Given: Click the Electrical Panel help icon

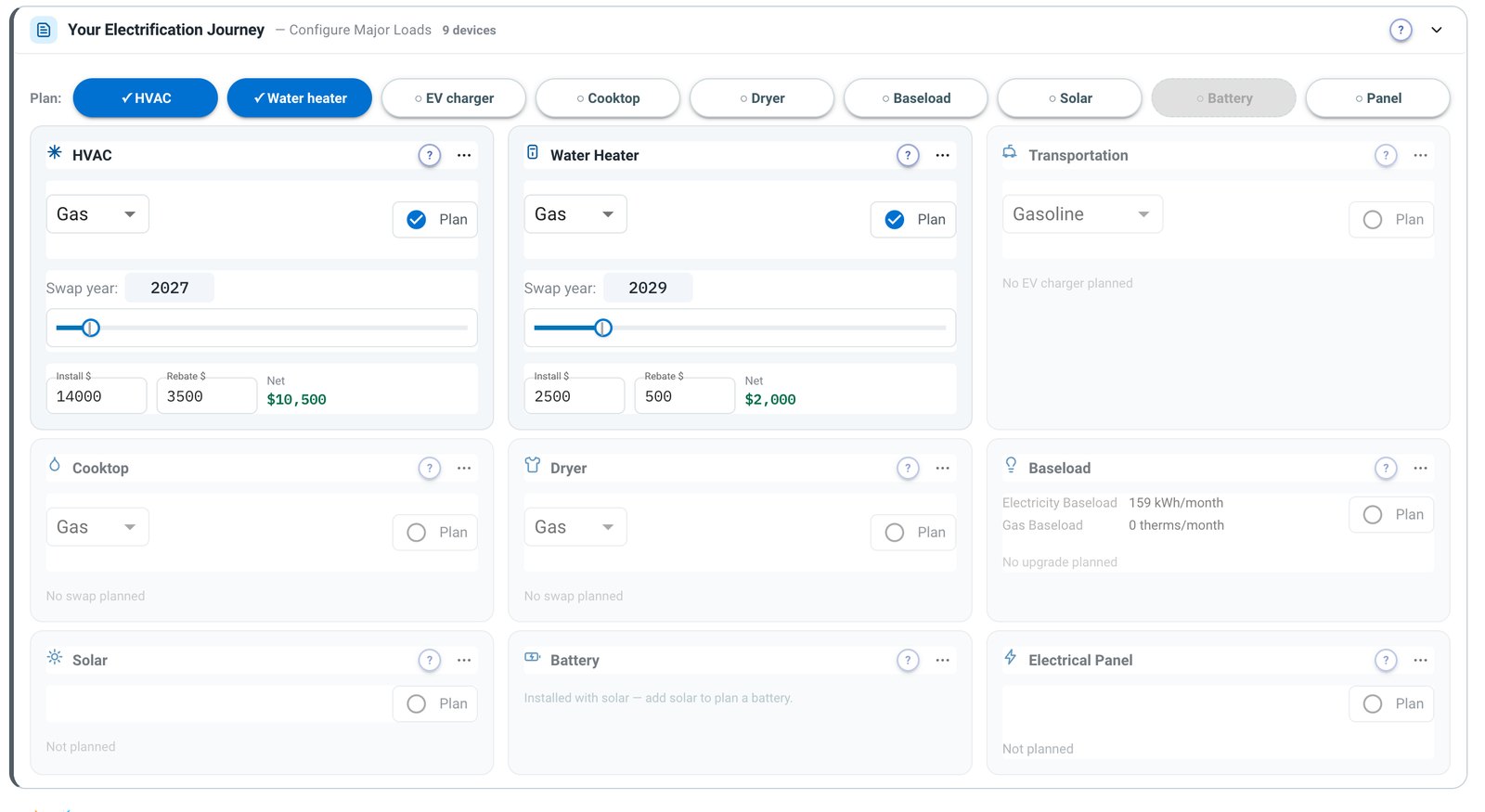Looking at the screenshot, I should pyautogui.click(x=1386, y=660).
